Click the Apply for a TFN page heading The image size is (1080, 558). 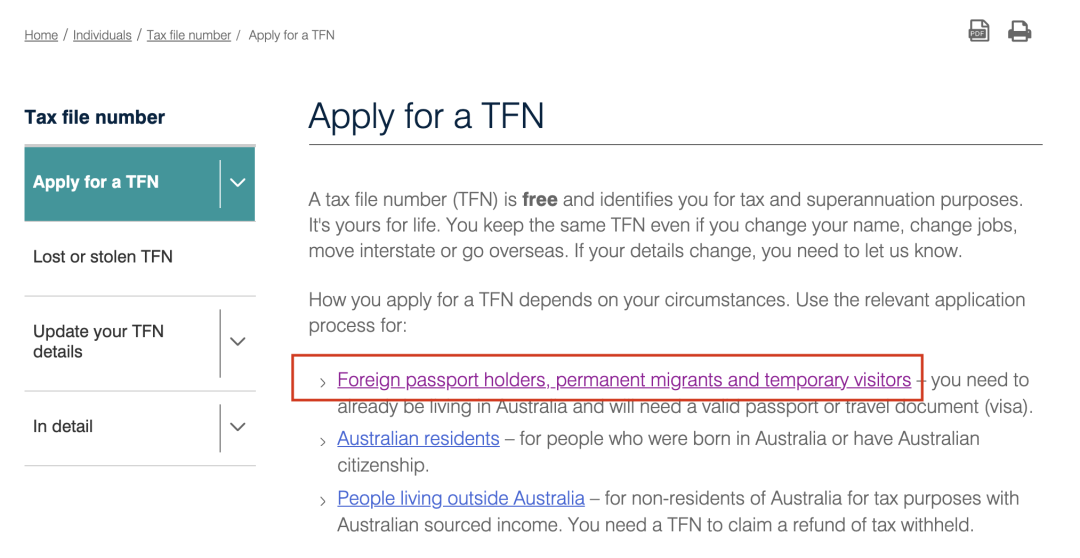point(426,116)
